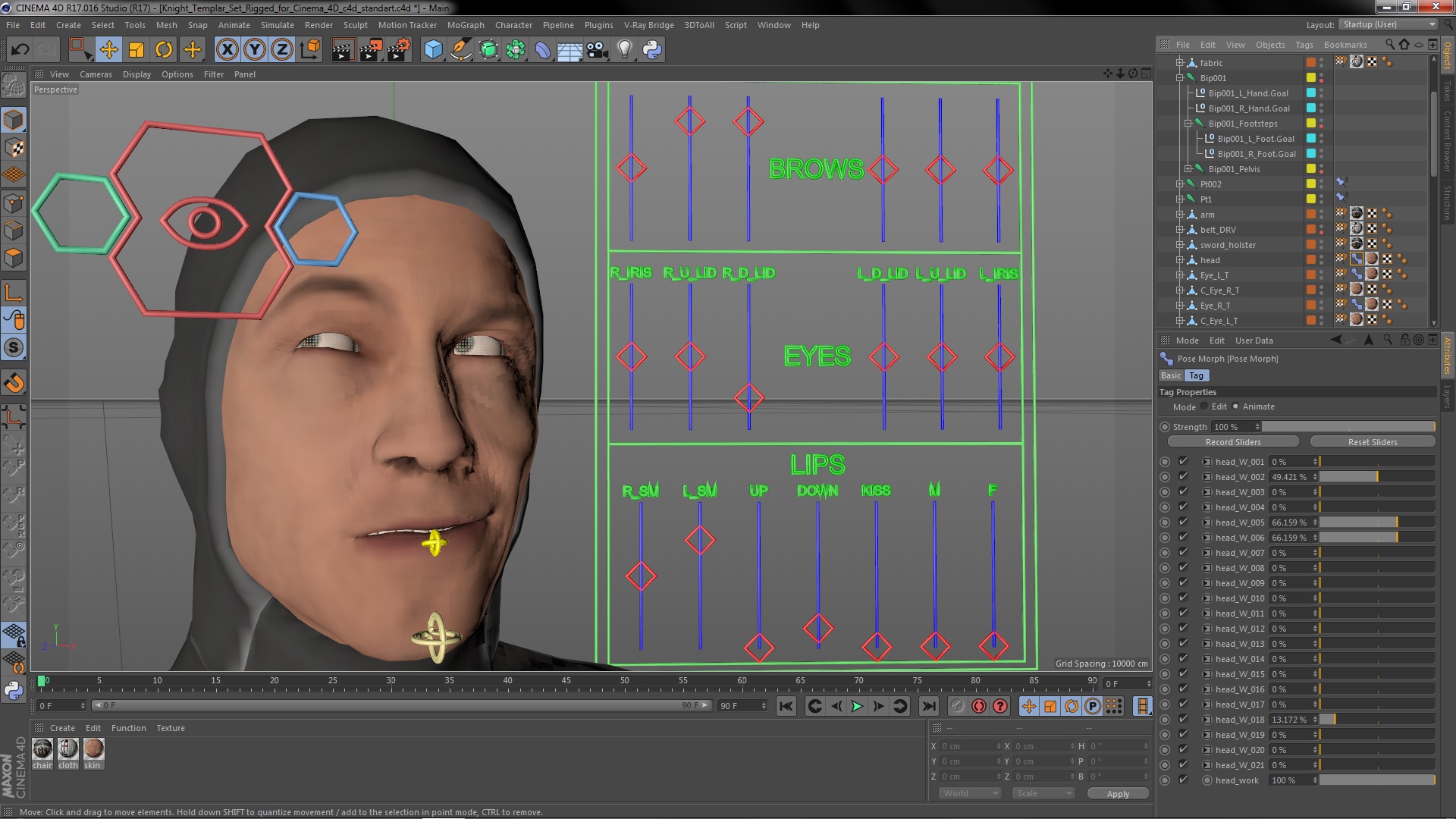Toggle the head_W_018 checkbox
This screenshot has width=1456, height=819.
[1183, 720]
